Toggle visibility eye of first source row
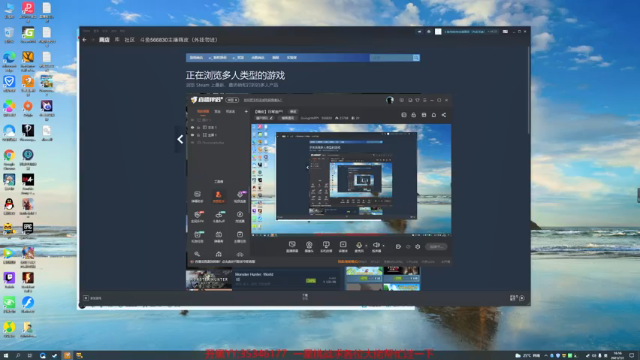This screenshot has width=640, height=360. [193, 120]
